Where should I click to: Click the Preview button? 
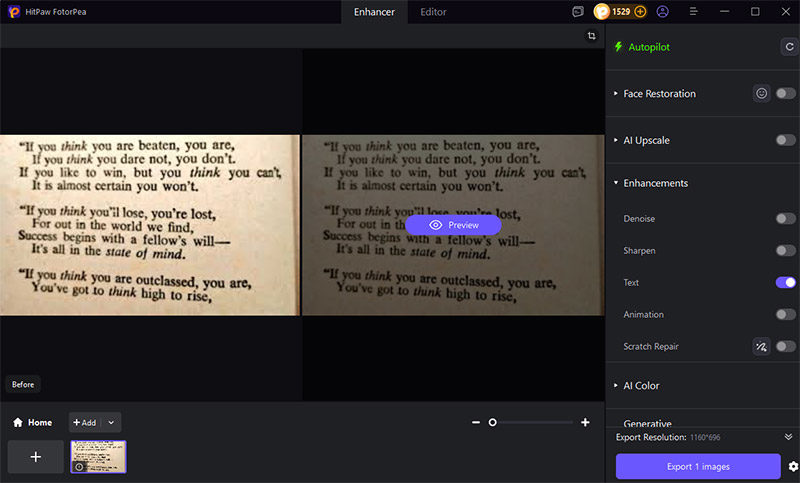[x=453, y=225]
